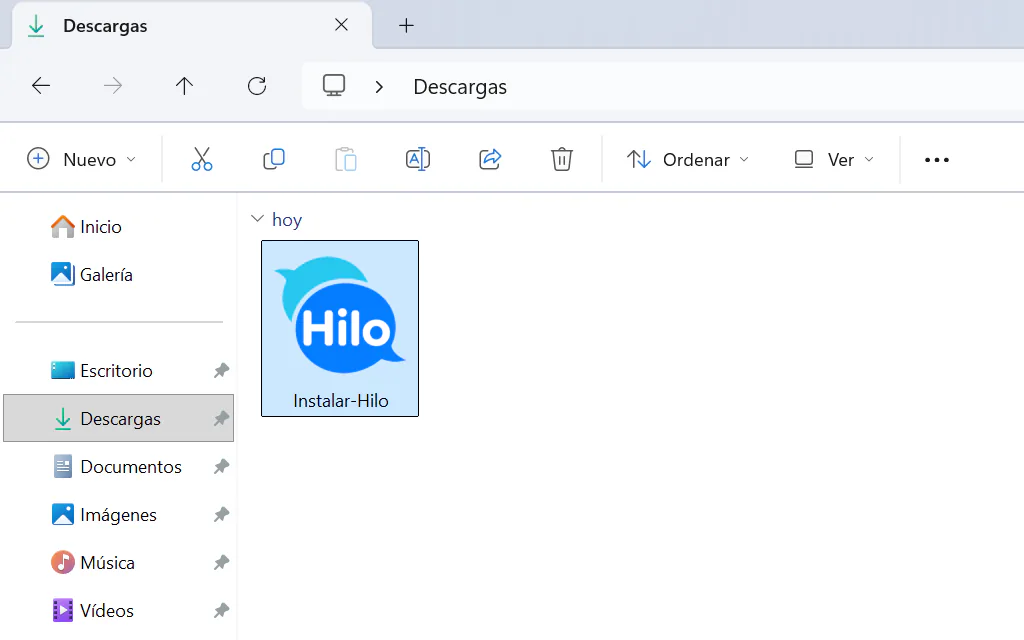
Task: Click the pin icon beside Imágenes
Action: (221, 515)
